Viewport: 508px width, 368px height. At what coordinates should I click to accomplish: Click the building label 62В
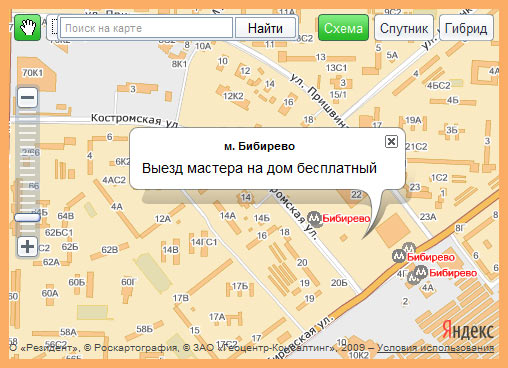pos(110,249)
